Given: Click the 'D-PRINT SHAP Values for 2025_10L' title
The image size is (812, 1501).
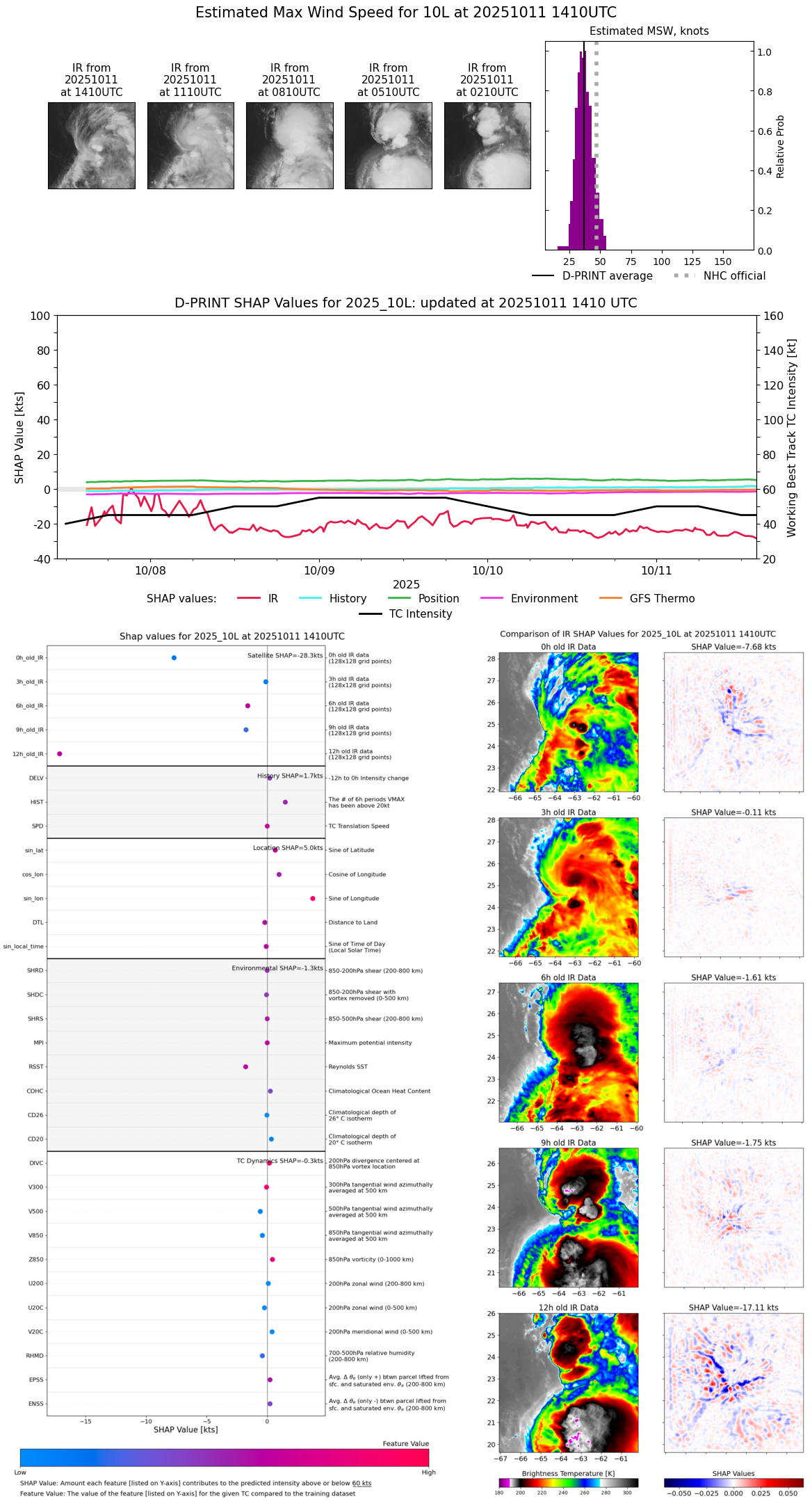Looking at the screenshot, I should pos(406,303).
